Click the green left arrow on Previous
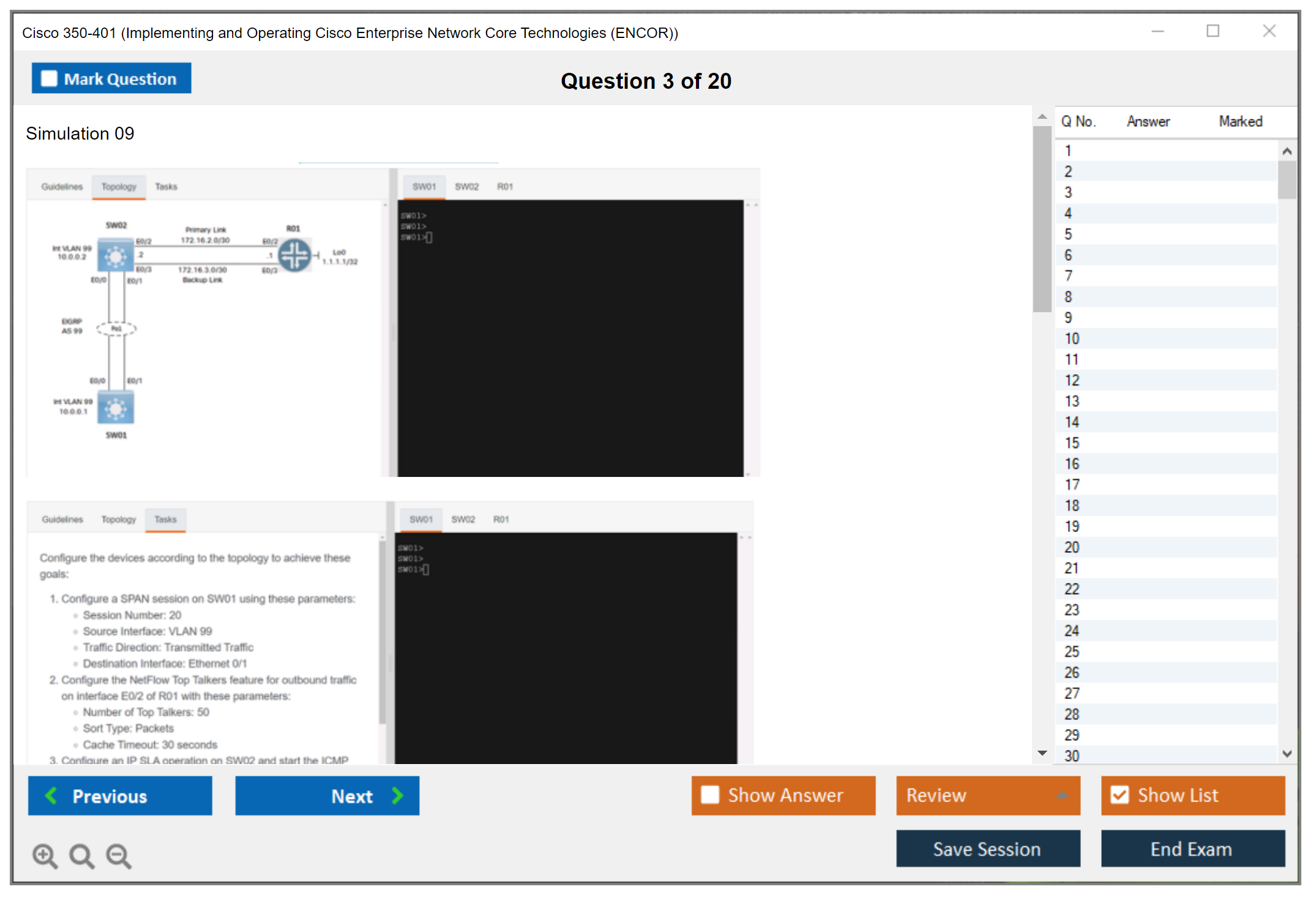This screenshot has width=1316, height=900. [x=51, y=795]
